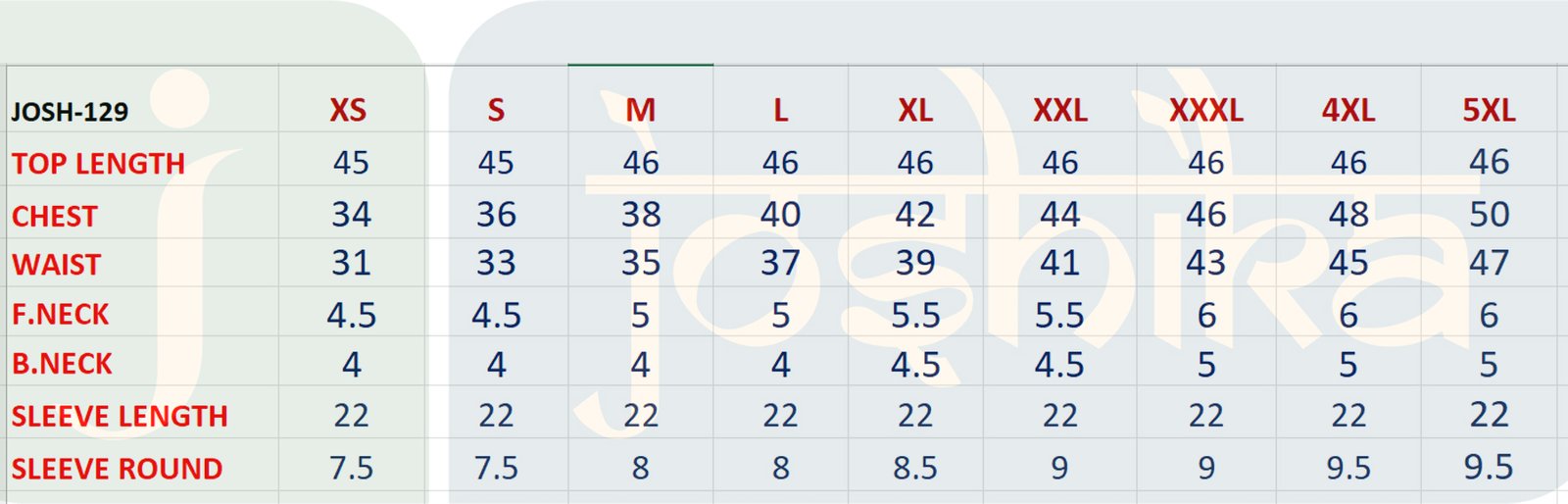1568x504 pixels.
Task: Click the TOP LENGTH row label
Action: (98, 163)
